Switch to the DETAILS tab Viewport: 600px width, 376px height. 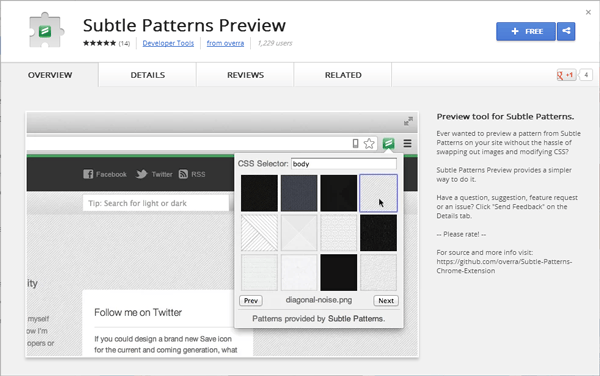click(x=148, y=75)
